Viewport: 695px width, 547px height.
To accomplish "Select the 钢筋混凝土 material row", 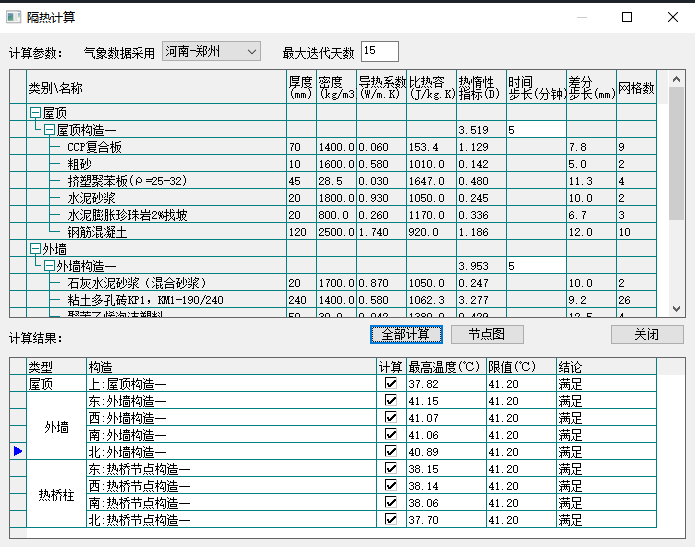I will click(x=98, y=232).
